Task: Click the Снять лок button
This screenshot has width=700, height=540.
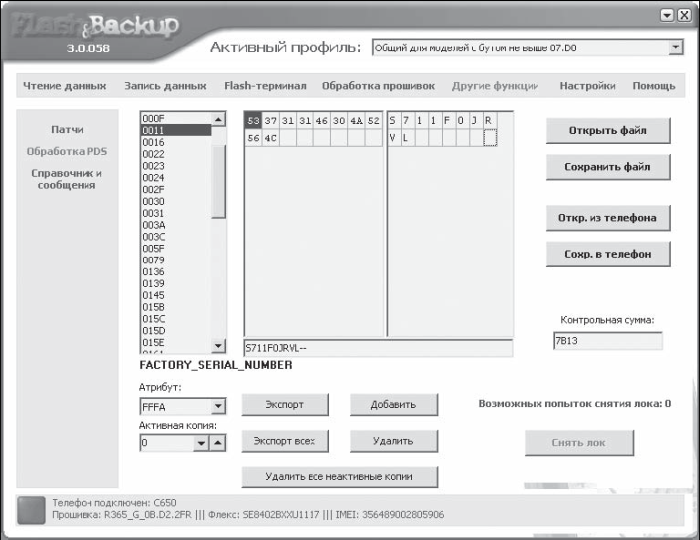Action: pyautogui.click(x=579, y=443)
